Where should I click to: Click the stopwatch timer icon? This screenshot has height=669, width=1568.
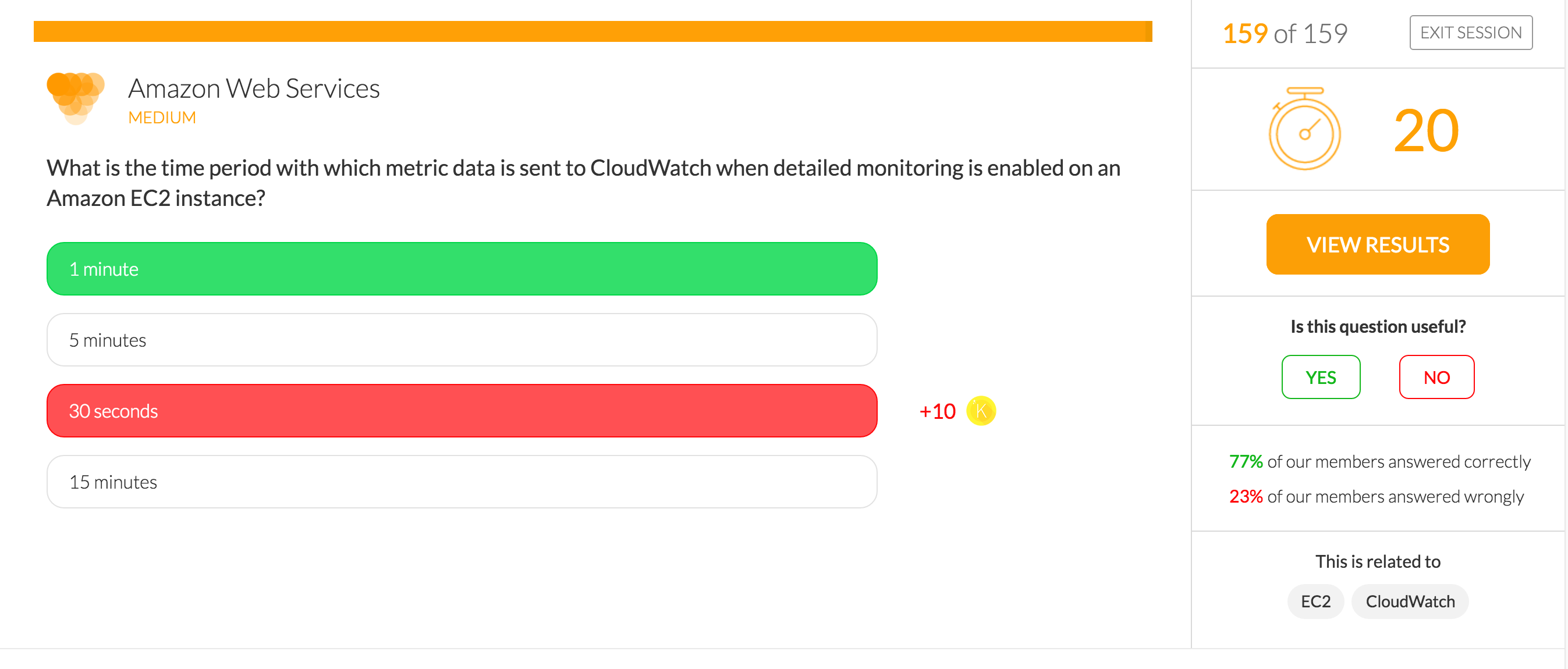(1304, 129)
